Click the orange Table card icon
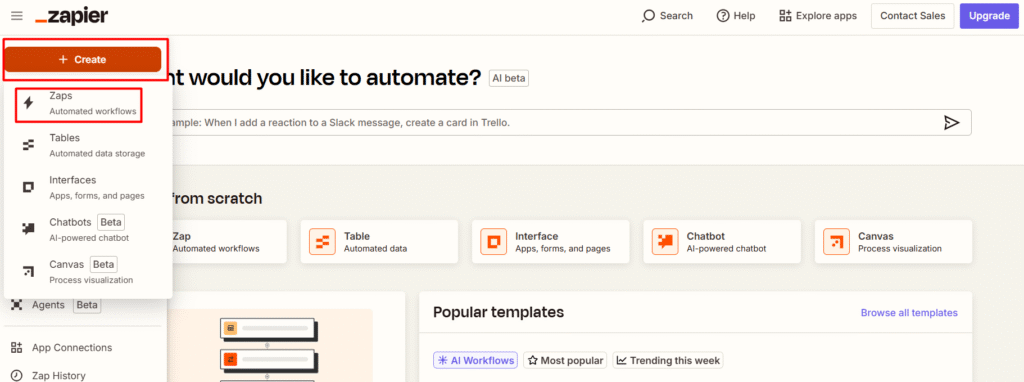This screenshot has width=1024, height=382. point(322,242)
